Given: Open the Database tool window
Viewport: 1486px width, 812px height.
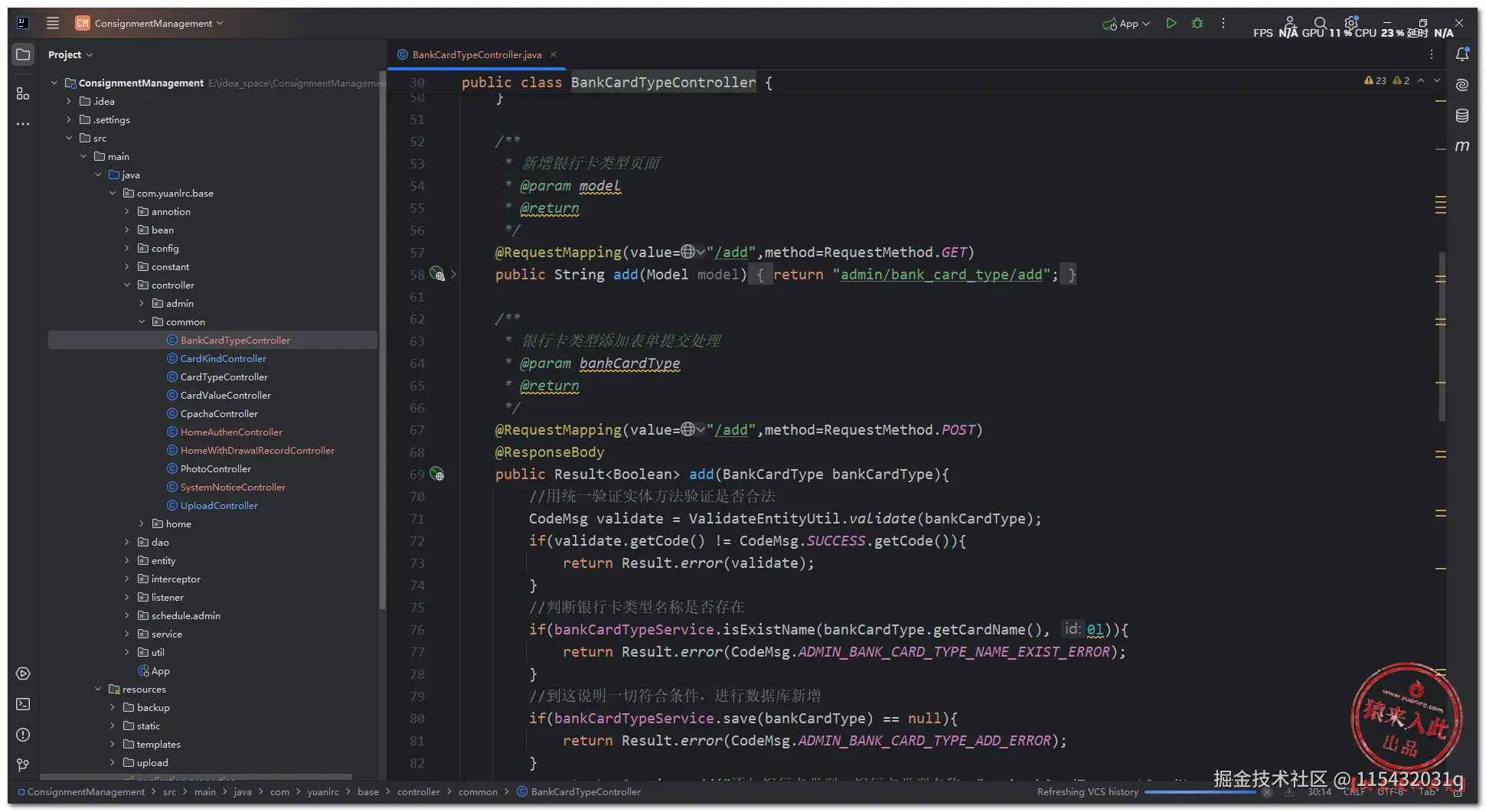Looking at the screenshot, I should pos(1462,115).
